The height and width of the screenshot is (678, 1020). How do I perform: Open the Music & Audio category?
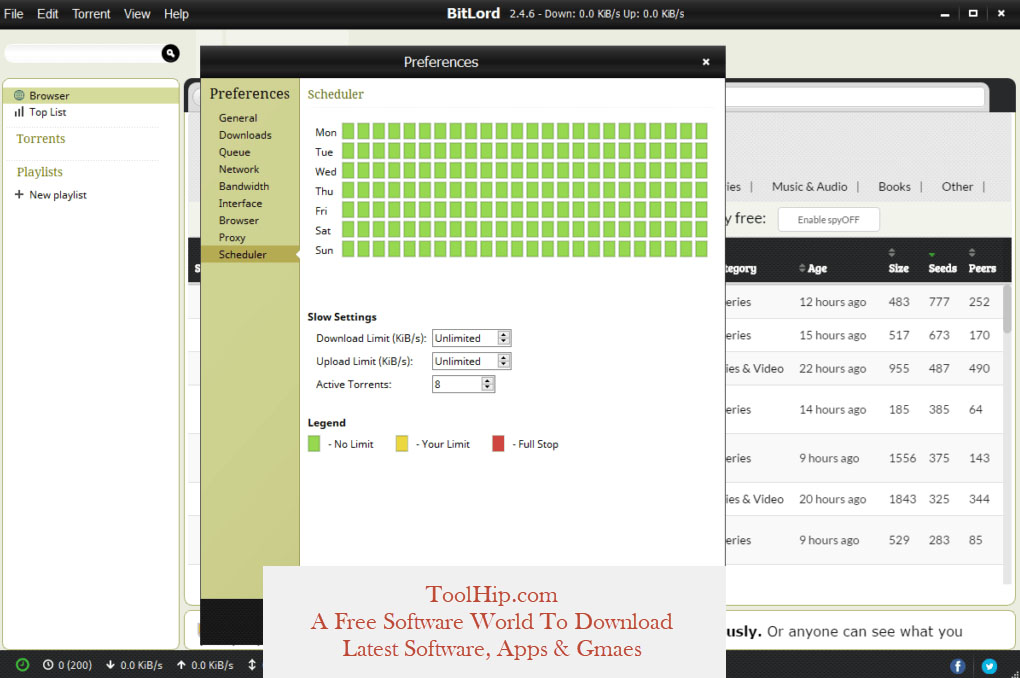809,187
